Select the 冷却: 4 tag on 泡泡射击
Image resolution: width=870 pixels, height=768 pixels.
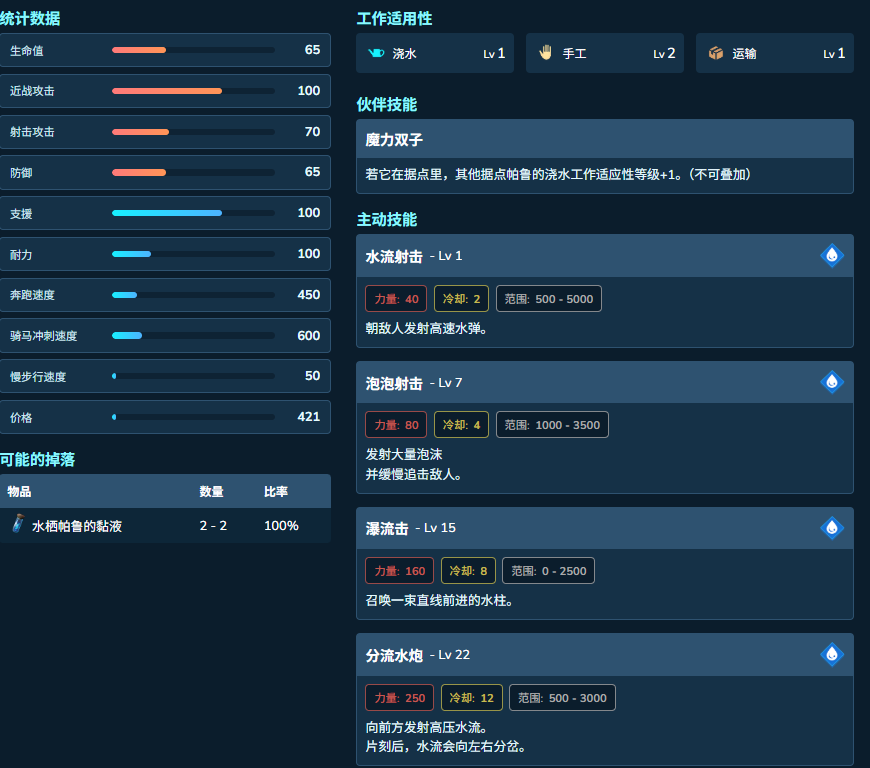[x=461, y=425]
